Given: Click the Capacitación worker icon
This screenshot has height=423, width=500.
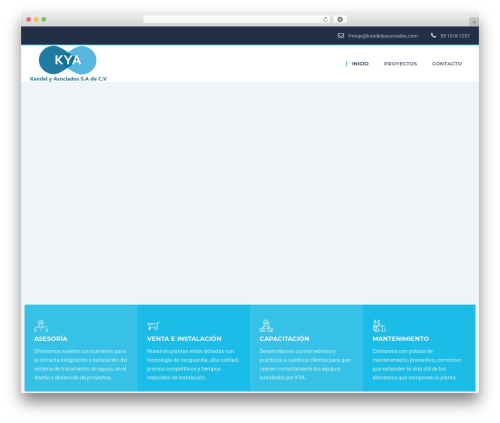Looking at the screenshot, I should click(266, 326).
